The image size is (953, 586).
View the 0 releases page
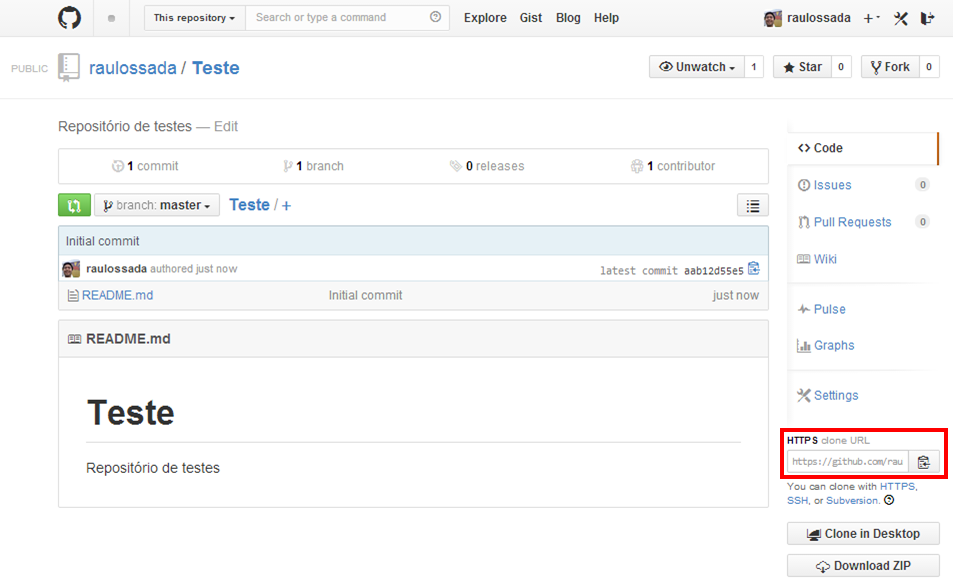[487, 166]
